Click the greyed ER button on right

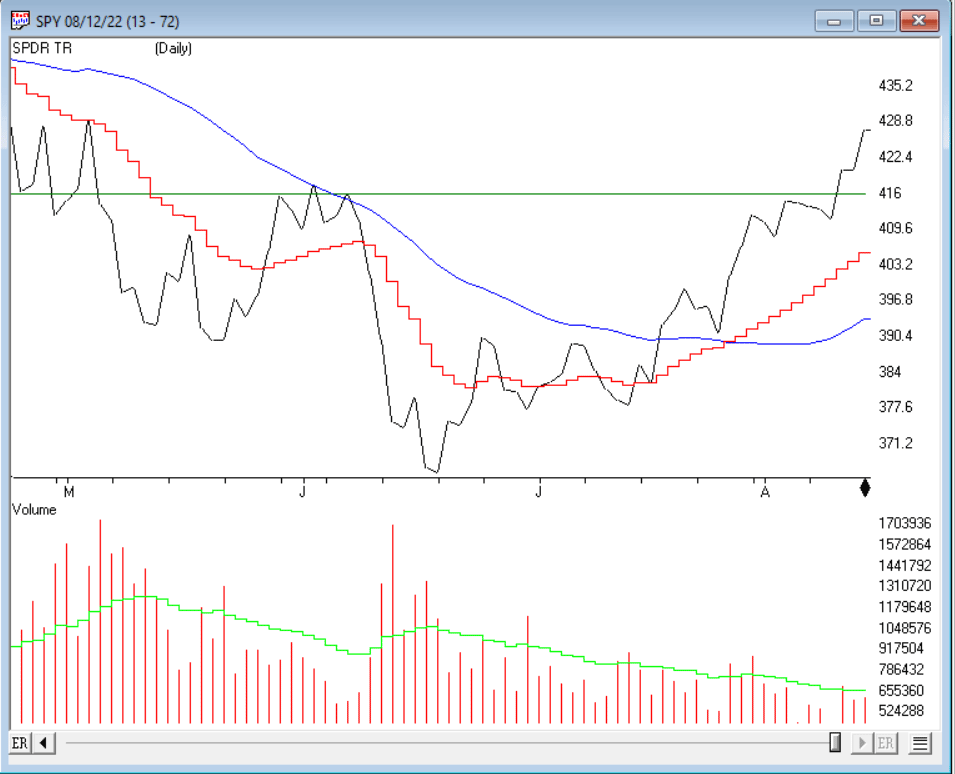tap(886, 743)
